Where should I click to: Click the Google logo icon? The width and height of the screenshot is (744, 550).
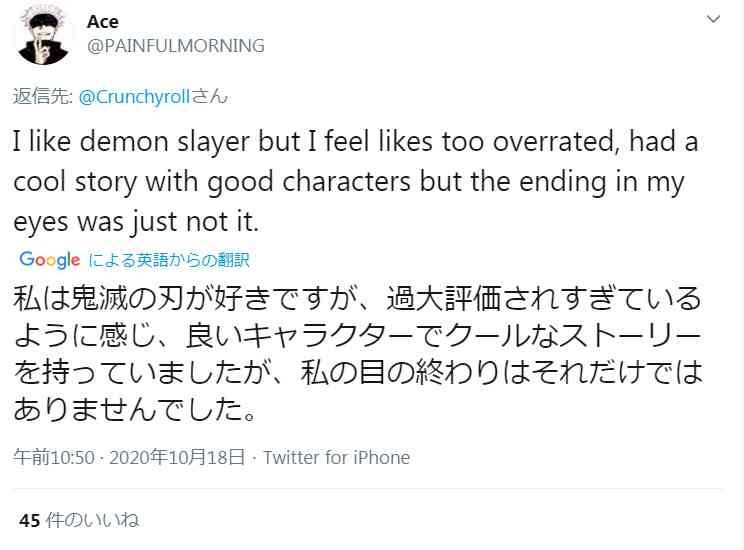(x=50, y=260)
